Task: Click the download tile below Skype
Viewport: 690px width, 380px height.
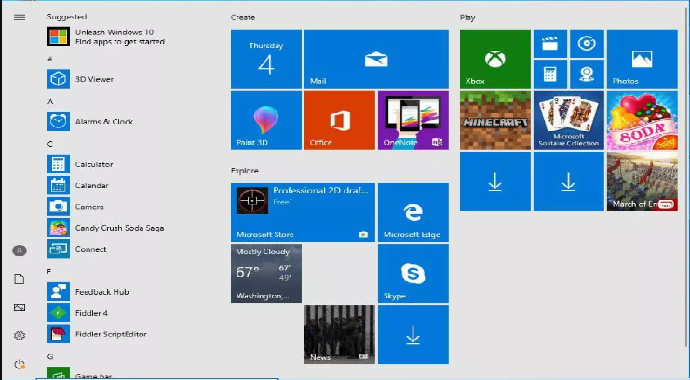Action: coord(413,335)
